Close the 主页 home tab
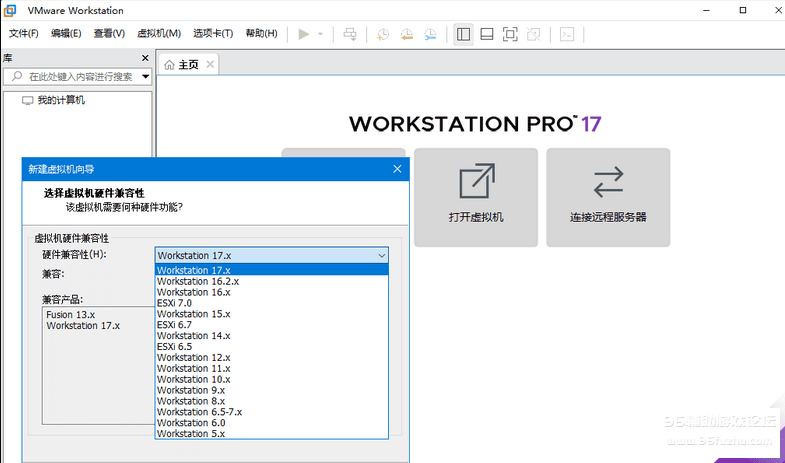The width and height of the screenshot is (785, 463). [210, 64]
